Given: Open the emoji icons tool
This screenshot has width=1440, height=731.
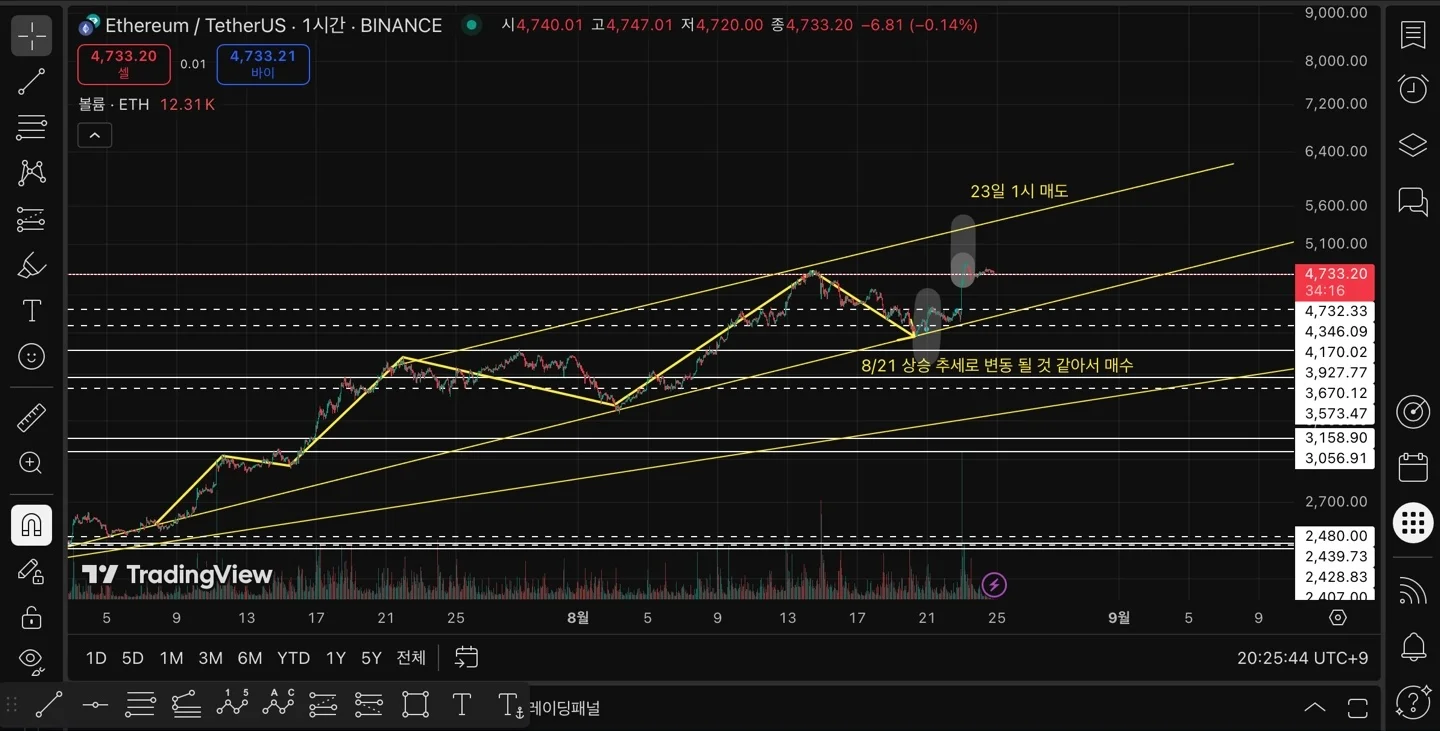Looking at the screenshot, I should tap(32, 356).
